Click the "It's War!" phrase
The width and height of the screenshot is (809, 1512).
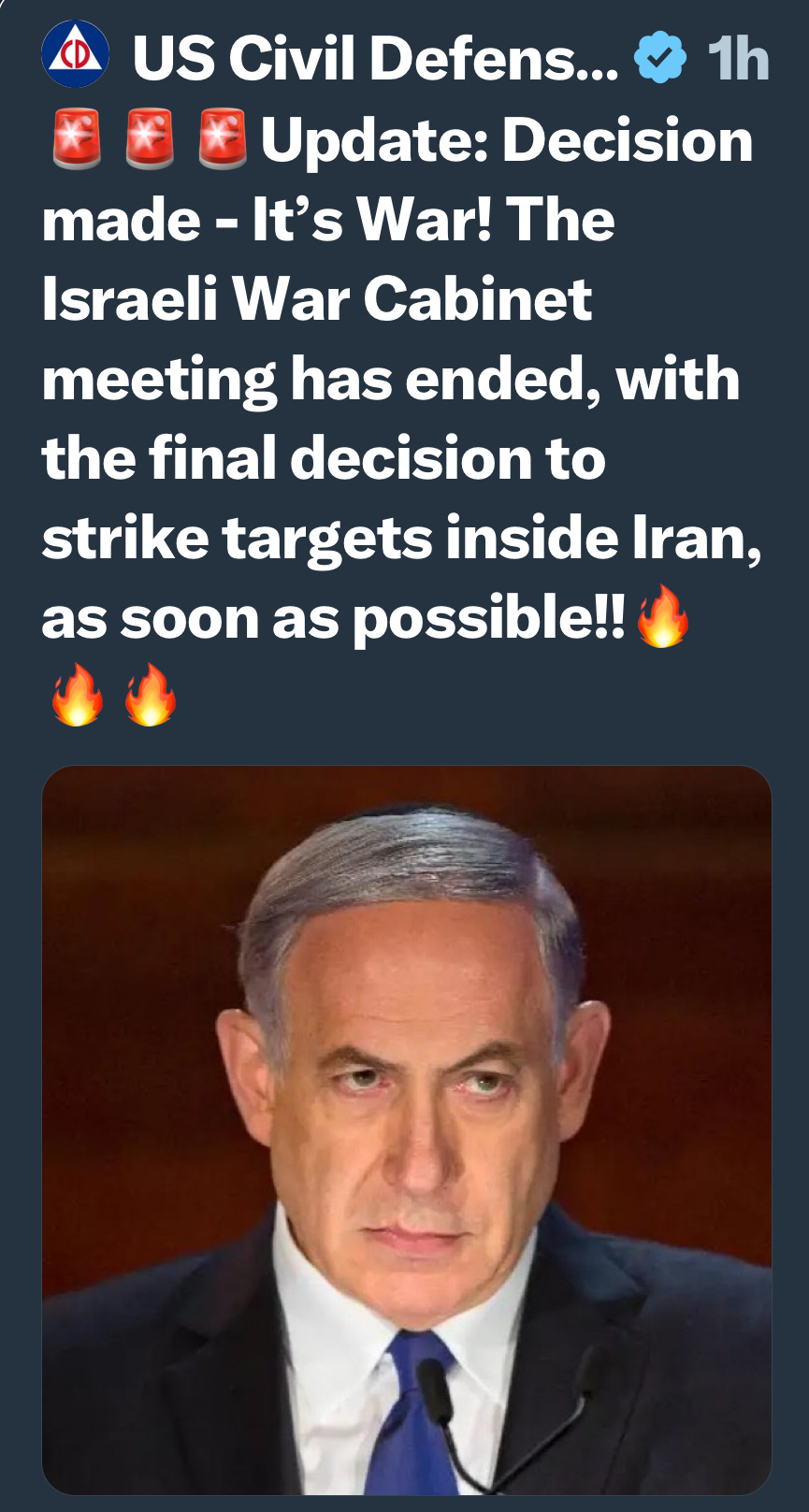click(x=372, y=221)
